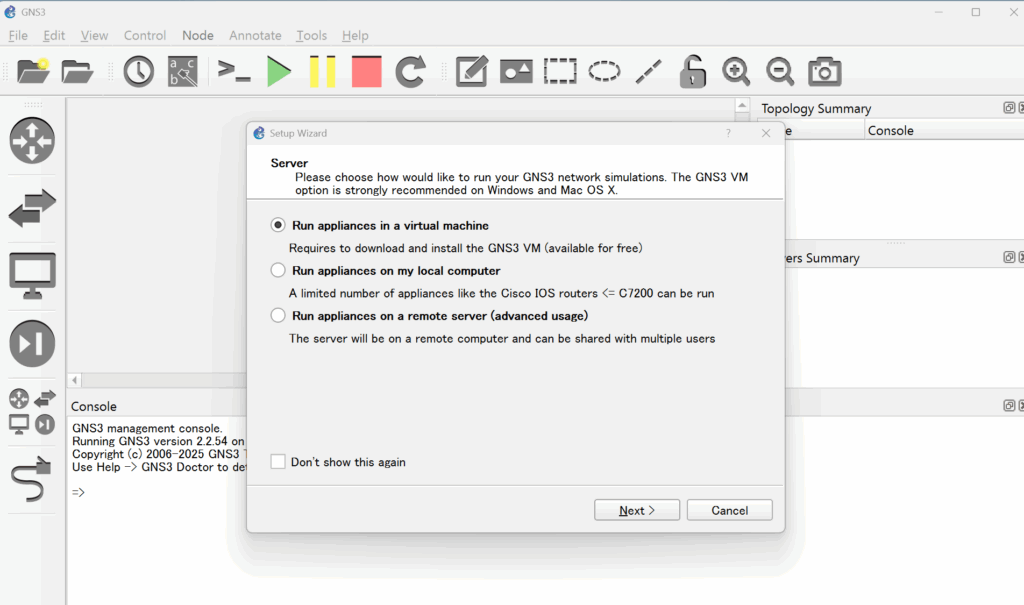Open the Edit menu

tap(54, 35)
